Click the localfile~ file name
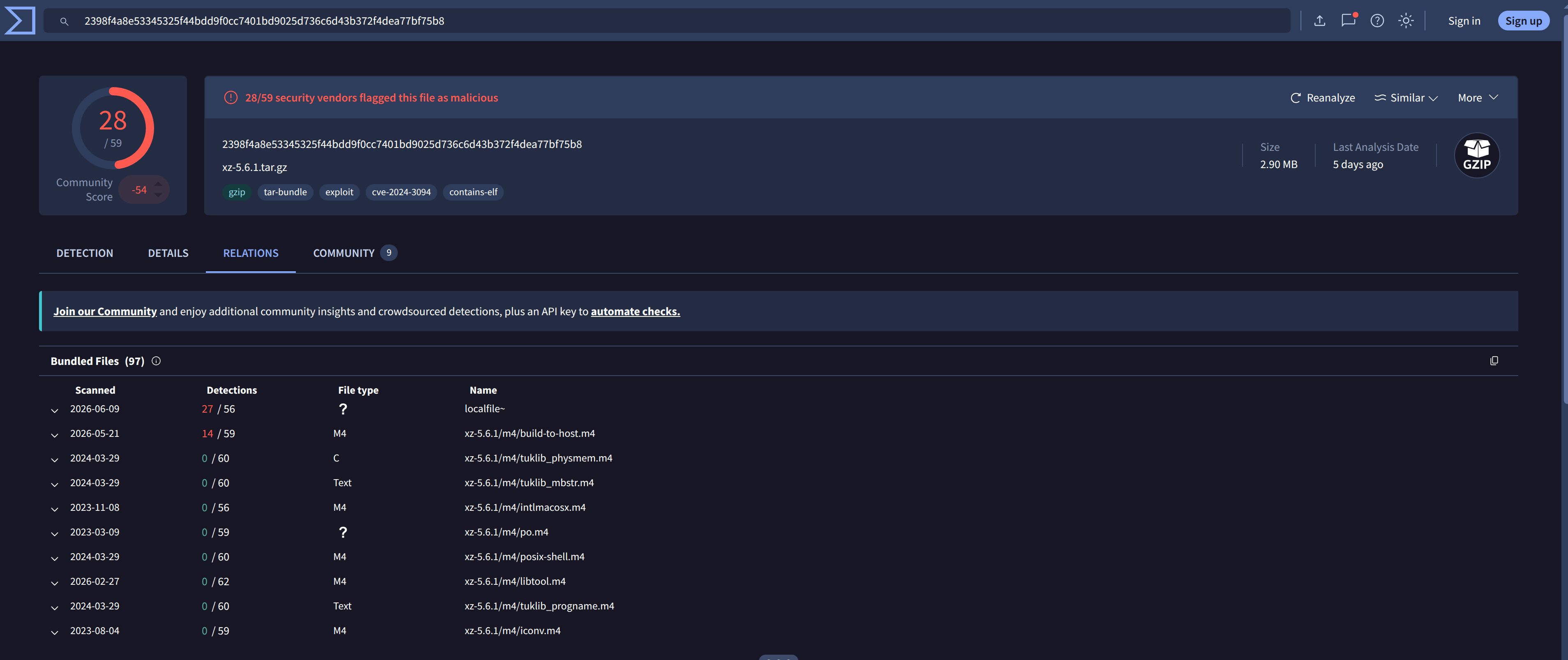1568x660 pixels. [x=484, y=408]
